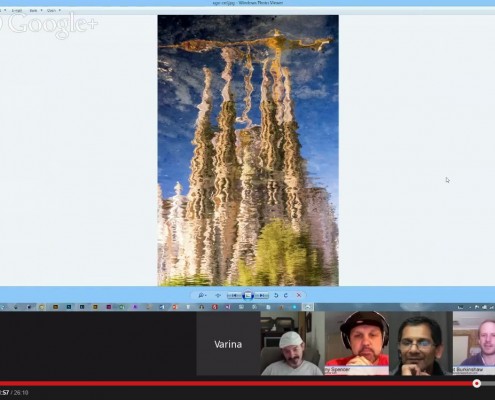Open the magenta InDesign-style icon in the taskbar
This screenshot has height=400, width=495.
[x=109, y=307]
